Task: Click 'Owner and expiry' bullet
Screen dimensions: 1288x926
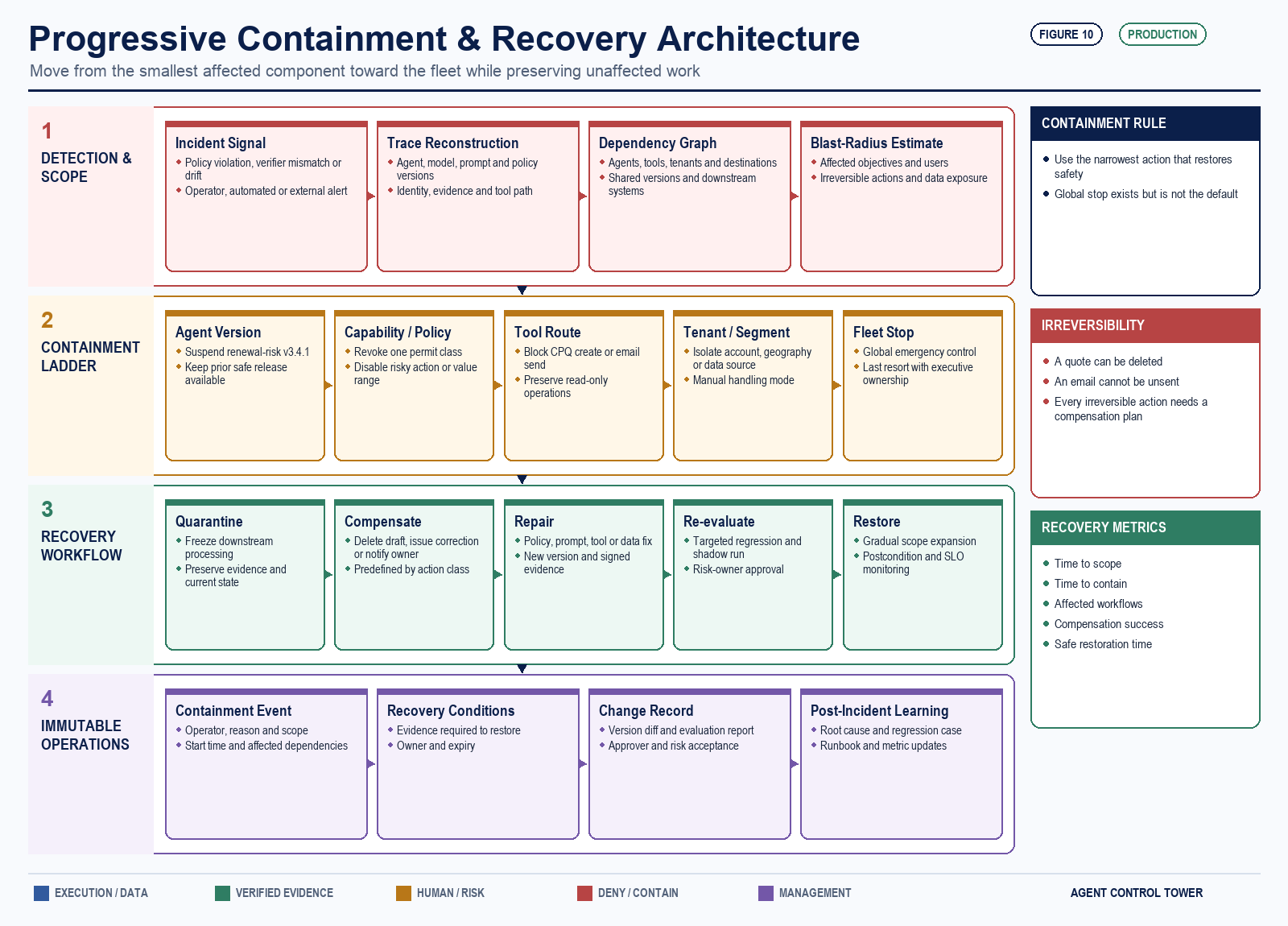Action: point(436,746)
